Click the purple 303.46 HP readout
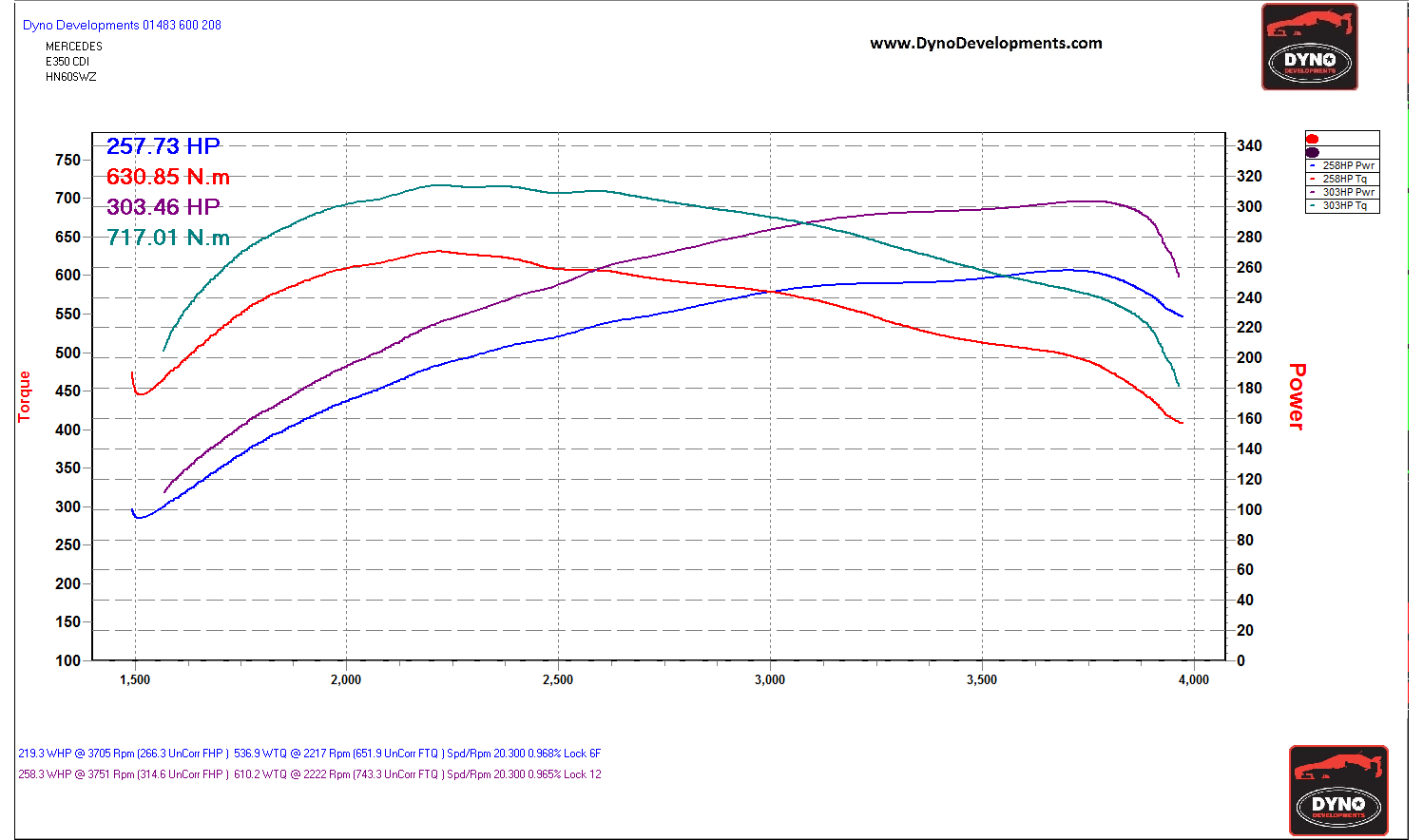This screenshot has width=1423, height=840. [163, 207]
